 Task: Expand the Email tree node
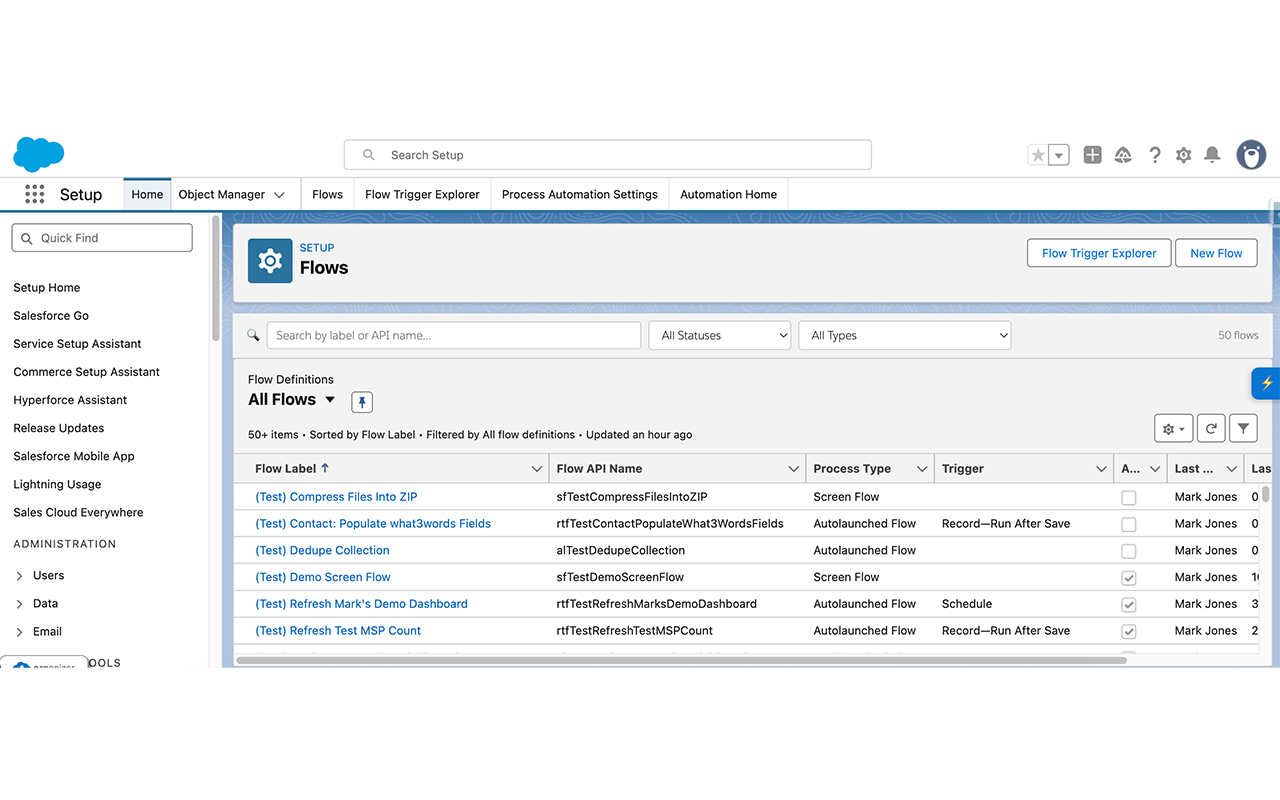tap(20, 632)
